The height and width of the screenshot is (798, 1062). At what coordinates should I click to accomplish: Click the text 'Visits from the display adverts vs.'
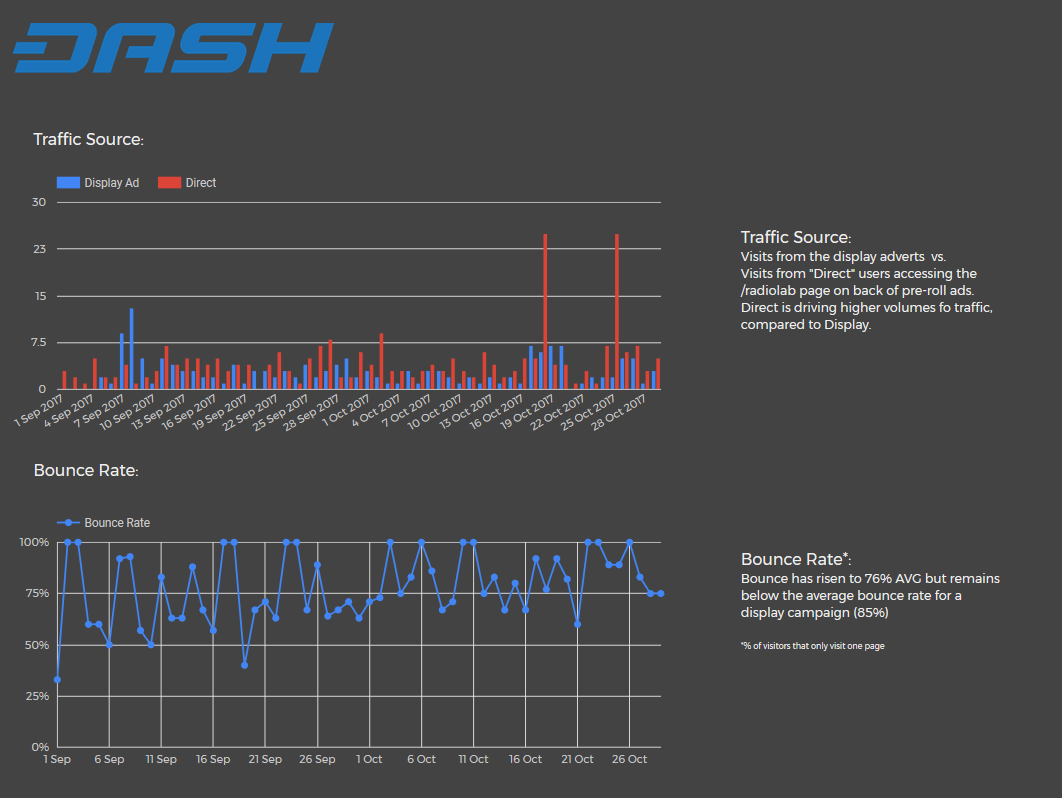(843, 257)
